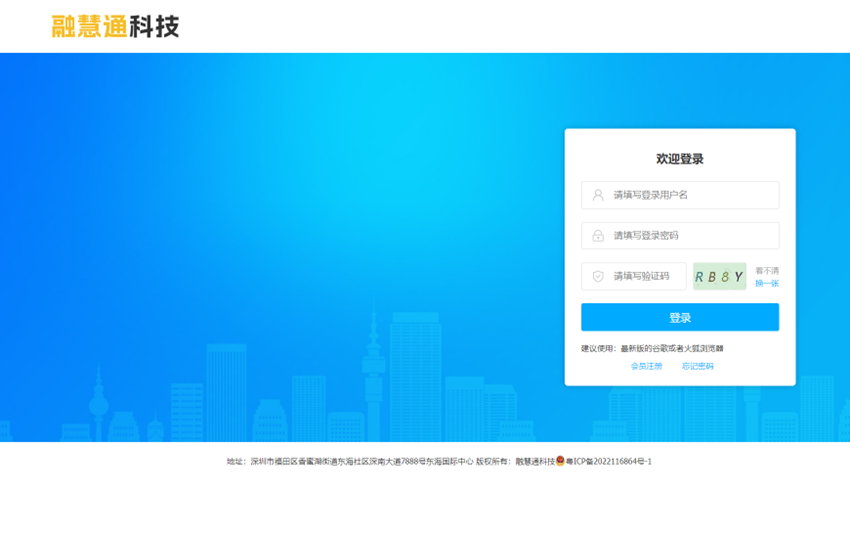The height and width of the screenshot is (535, 850).
Task: Click the user icon in username field
Action: click(x=598, y=195)
